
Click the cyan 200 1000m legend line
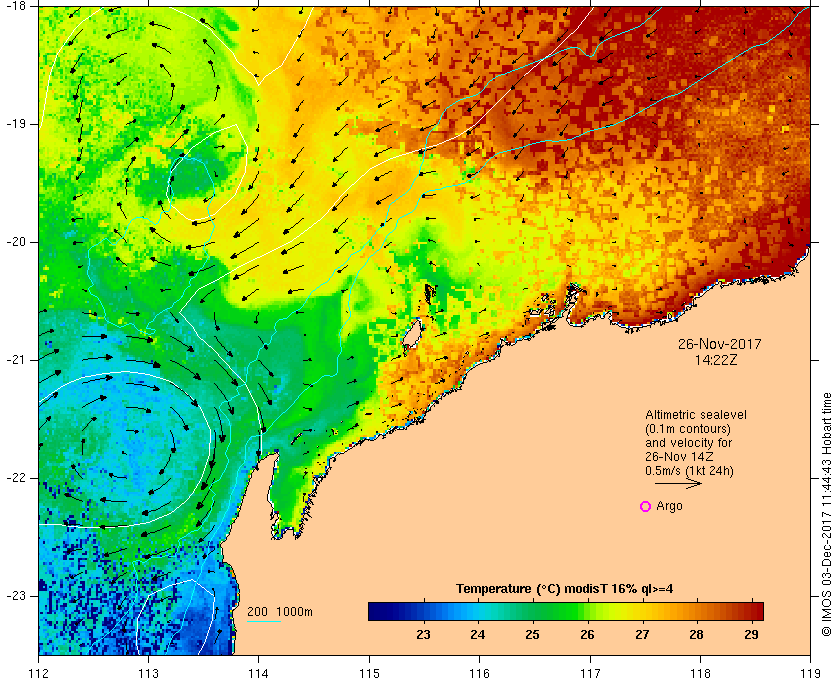tap(264, 622)
